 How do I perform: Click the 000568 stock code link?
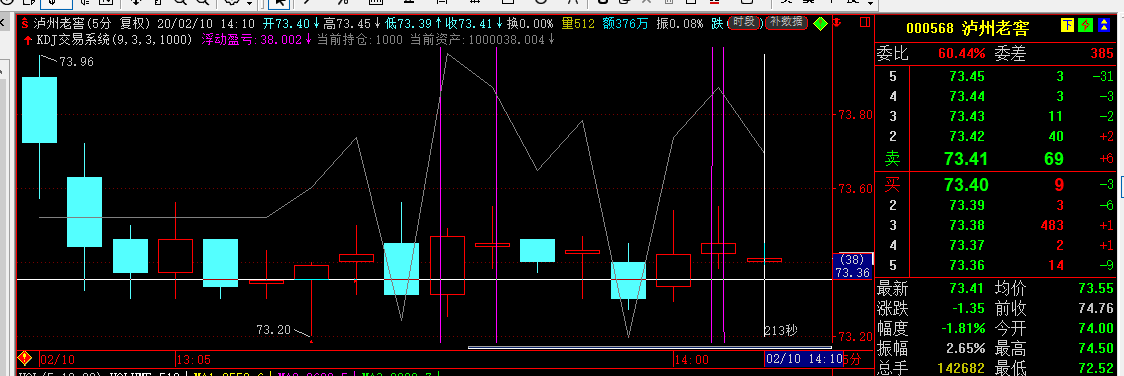click(930, 29)
